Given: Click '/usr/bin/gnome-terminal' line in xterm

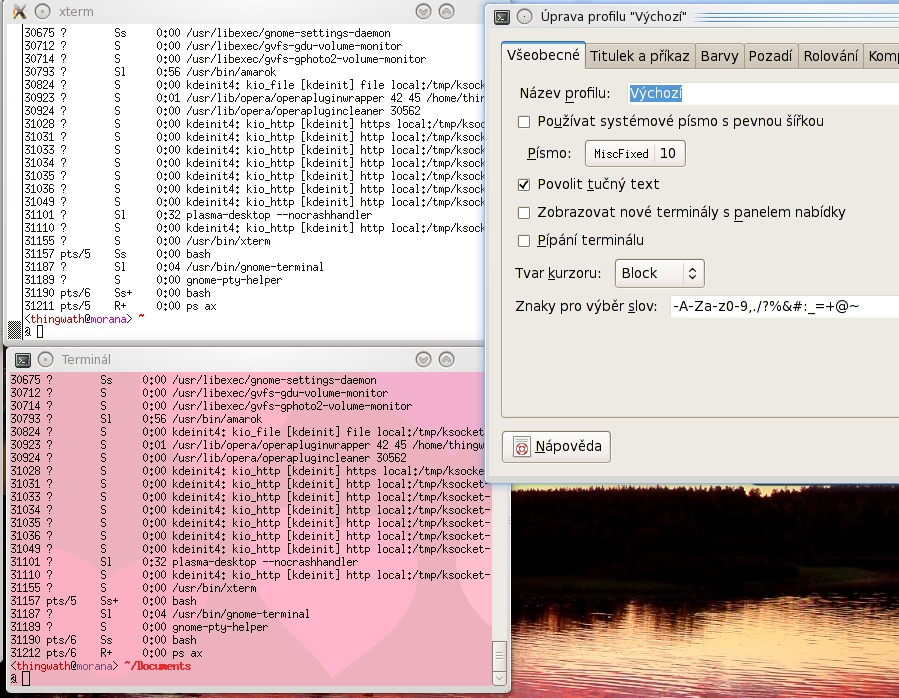Looking at the screenshot, I should [x=255, y=267].
